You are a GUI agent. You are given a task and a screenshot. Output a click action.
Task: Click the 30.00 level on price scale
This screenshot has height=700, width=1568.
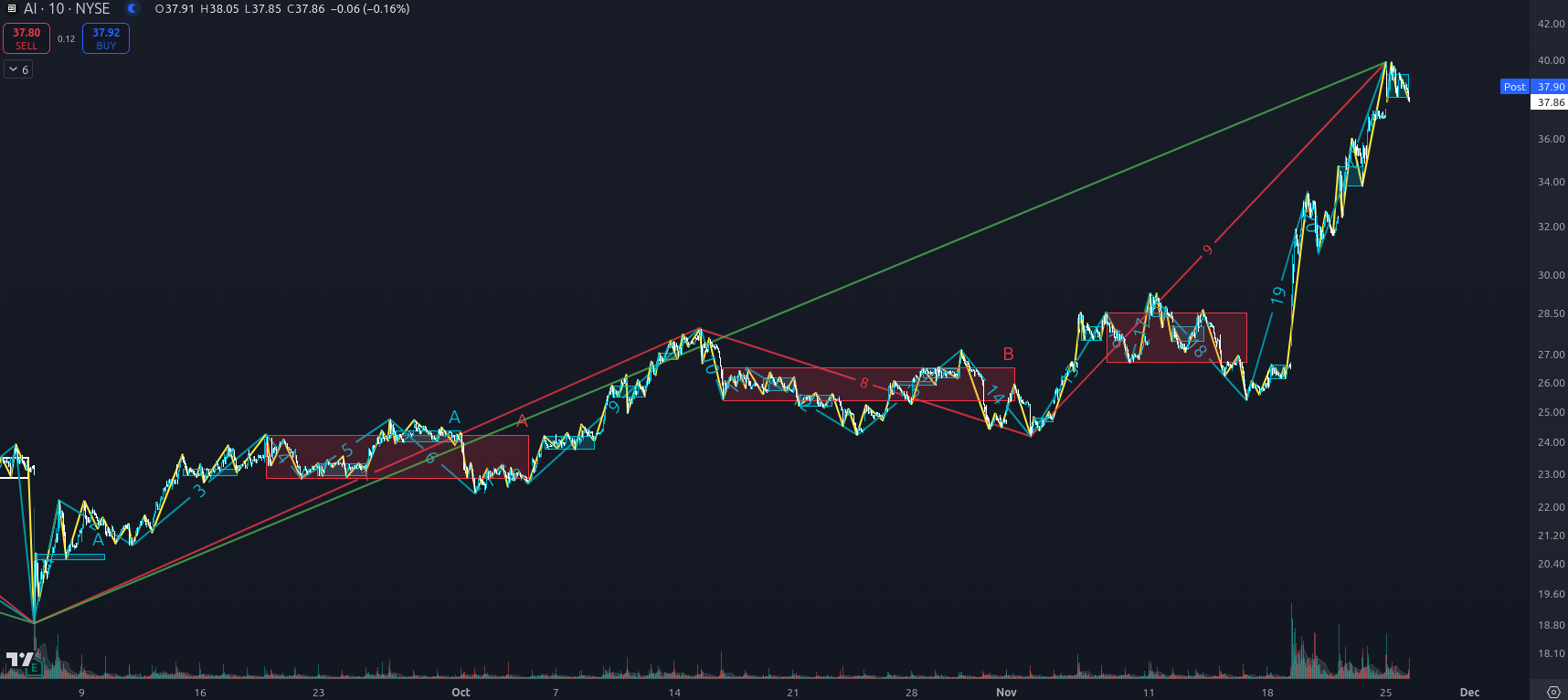pyautogui.click(x=1550, y=275)
